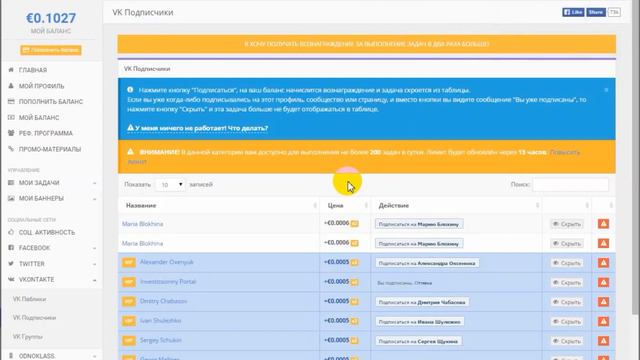Open ПРОМО-МАТЕРИАЛЫ sidebar item
Screen dimensions: 640x360
coord(50,149)
